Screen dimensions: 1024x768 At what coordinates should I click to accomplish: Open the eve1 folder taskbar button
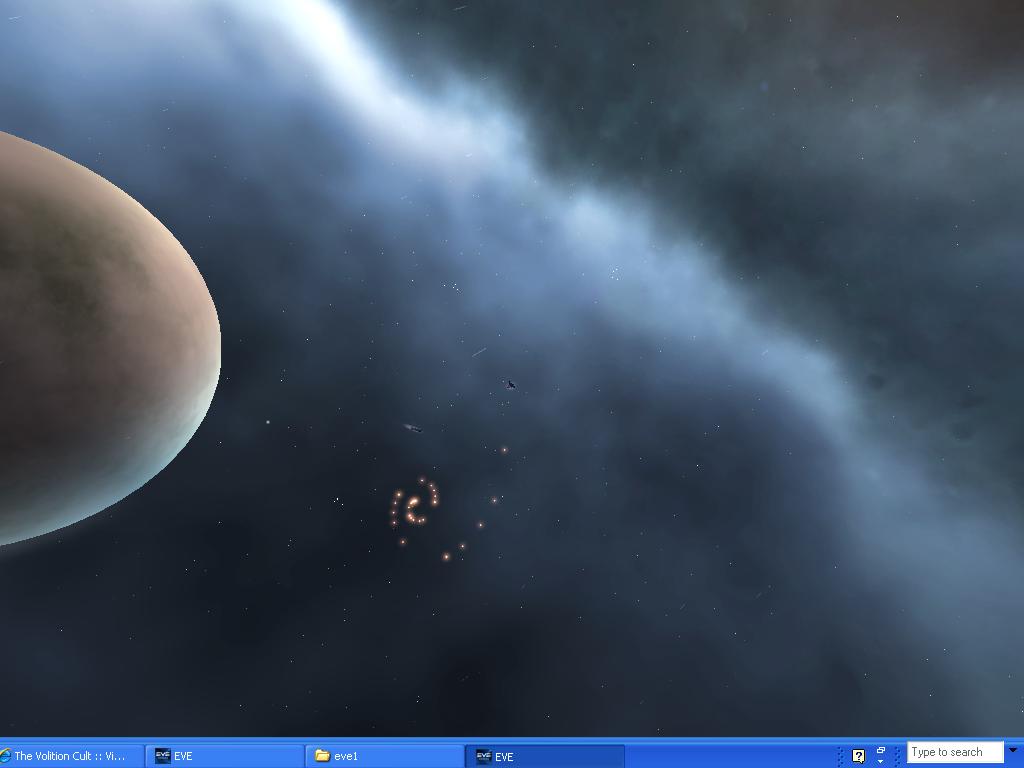point(385,756)
